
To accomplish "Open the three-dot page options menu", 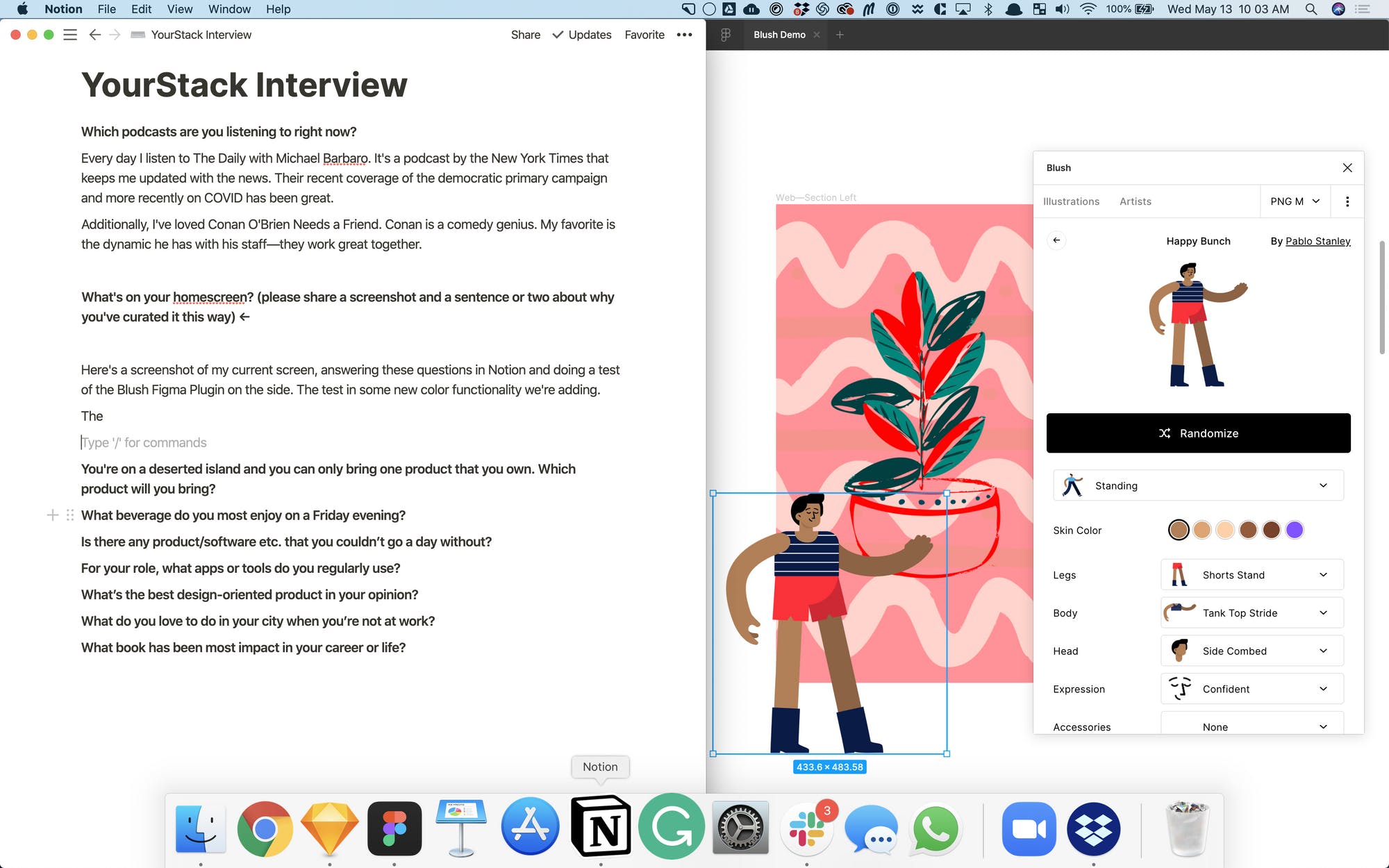I will click(684, 35).
